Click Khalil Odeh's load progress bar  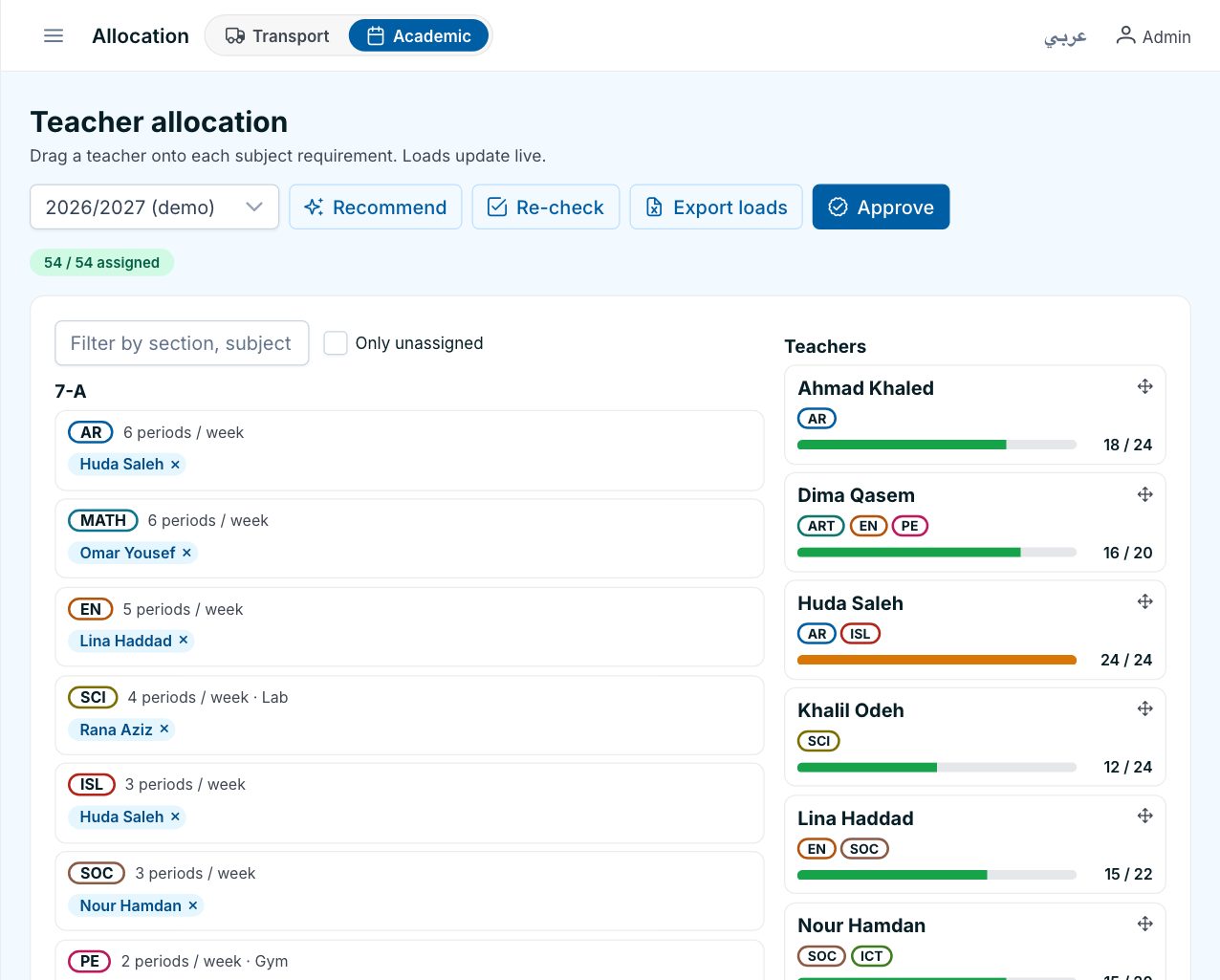pos(937,767)
